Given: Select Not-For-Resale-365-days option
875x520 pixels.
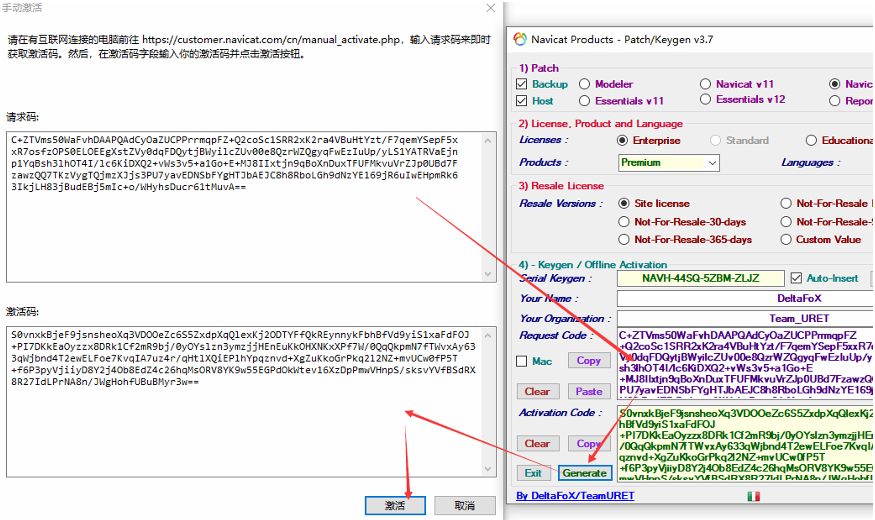Looking at the screenshot, I should coord(624,239).
